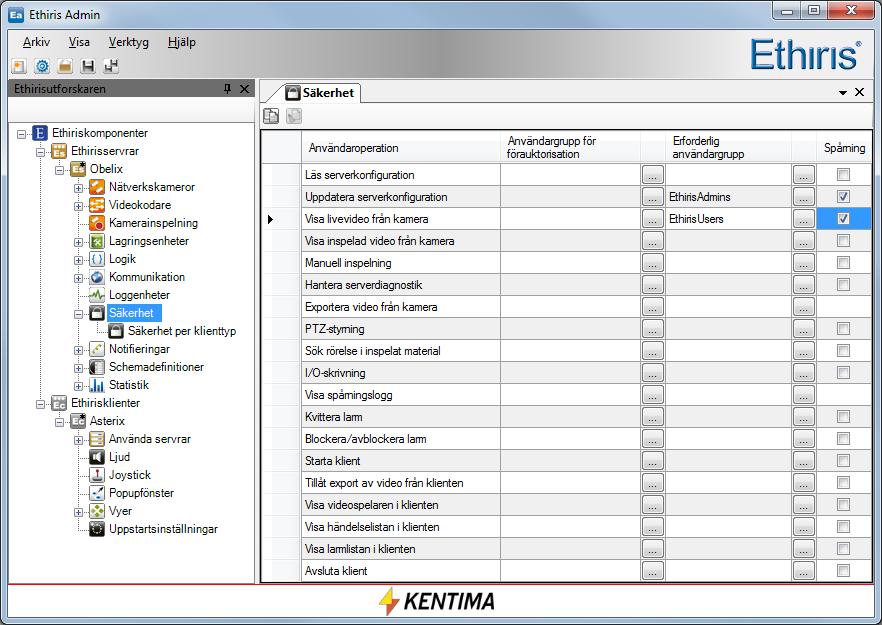
Task: Click the open folder toolbar icon
Action: [65, 66]
